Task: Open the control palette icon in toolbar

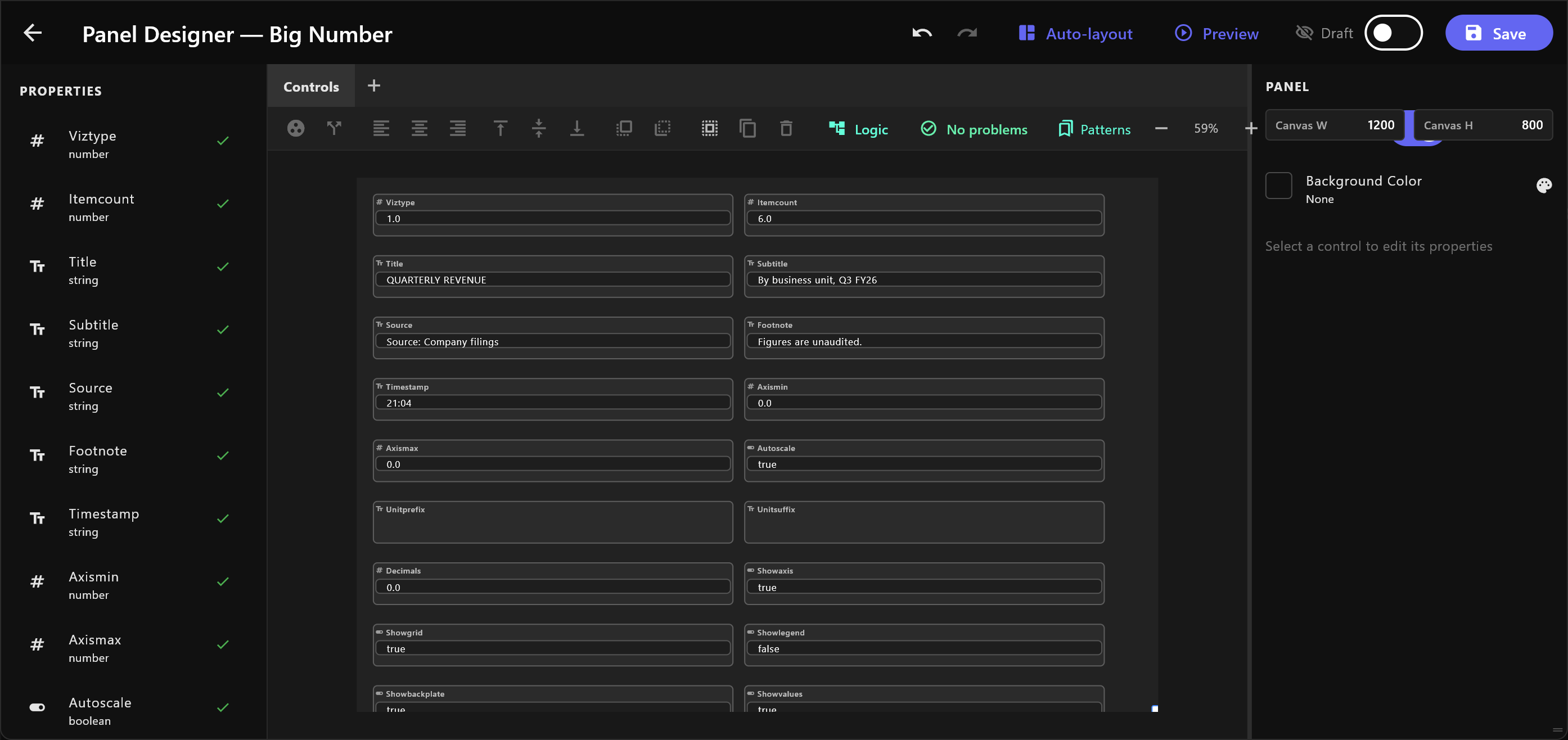Action: [x=296, y=128]
